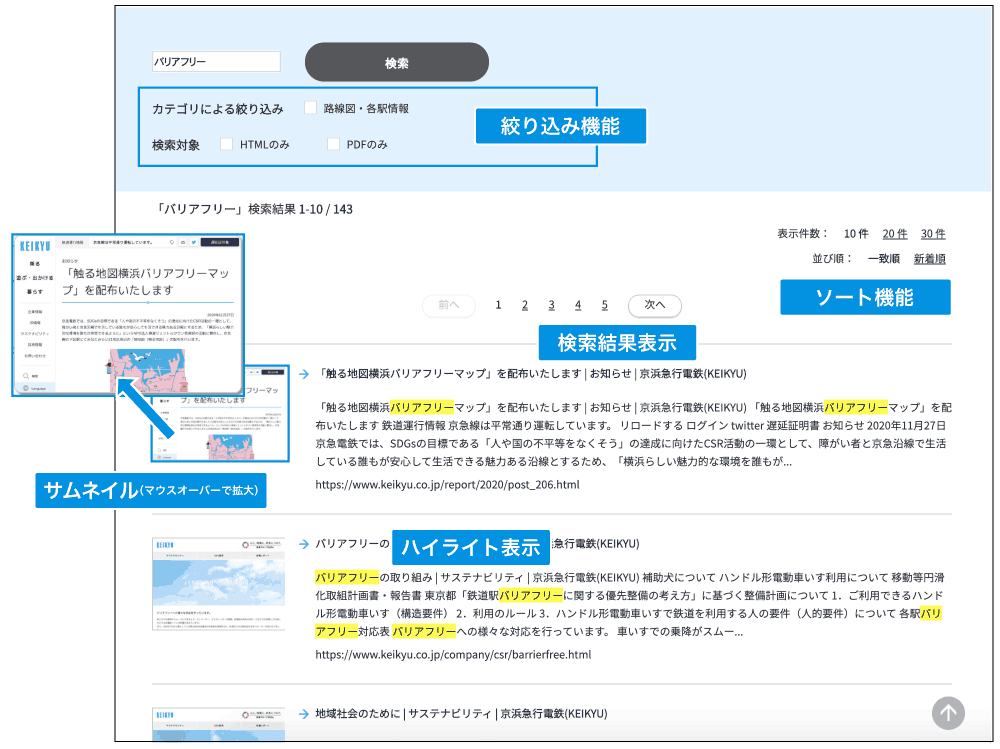Click the thumbnail of the 地域社会のために result
Viewport: 1000px width, 749px height.
218,724
